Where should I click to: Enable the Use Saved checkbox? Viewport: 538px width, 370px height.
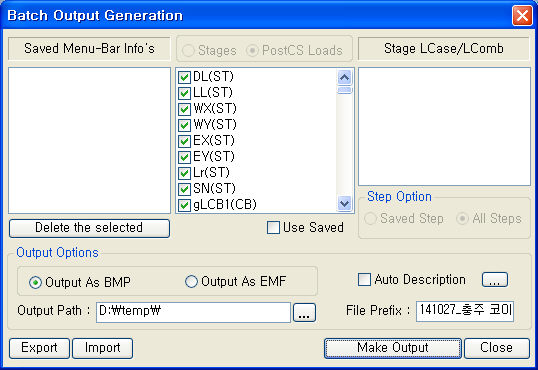click(x=273, y=228)
